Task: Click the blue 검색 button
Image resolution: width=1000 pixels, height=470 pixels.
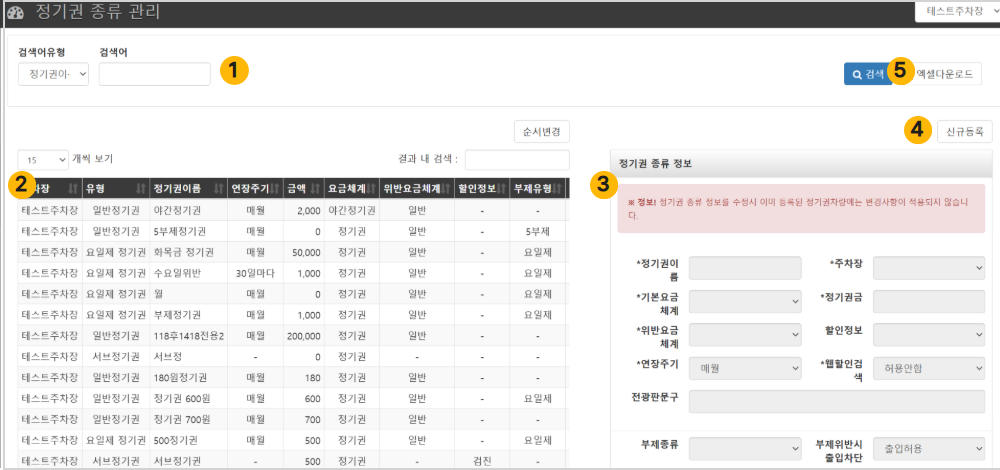Action: (868, 74)
